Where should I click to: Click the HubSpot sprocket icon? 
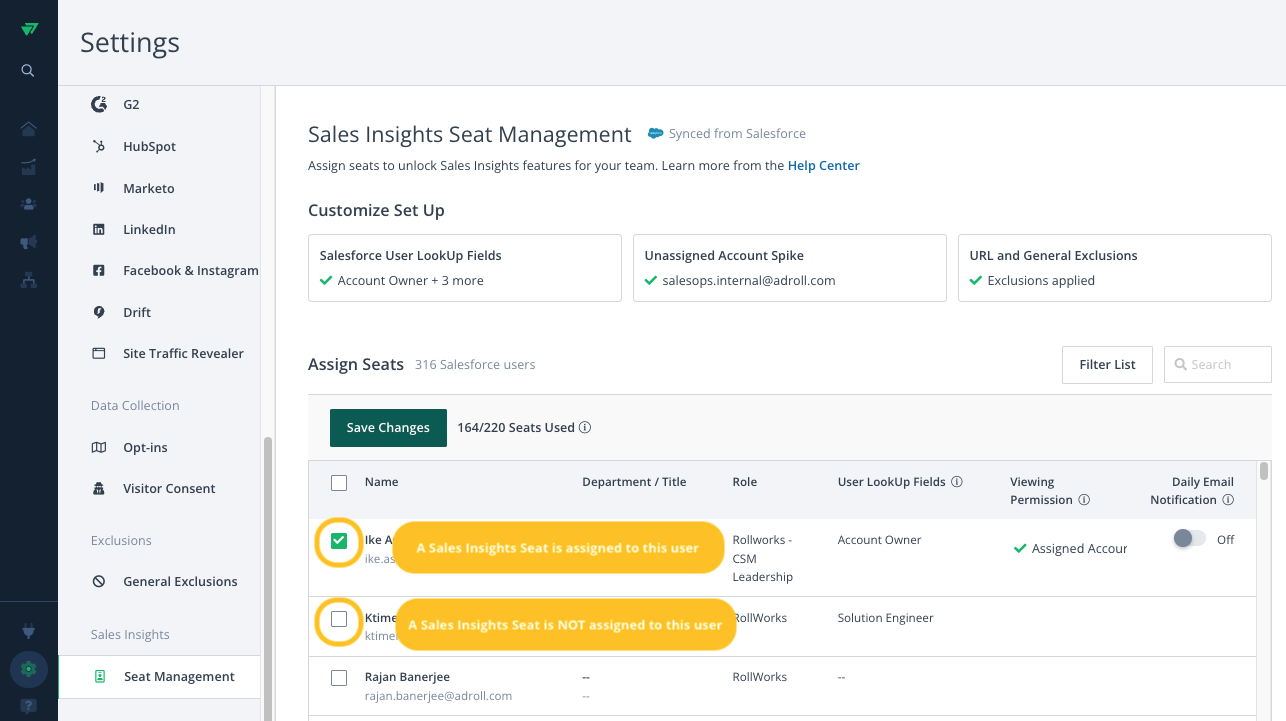click(99, 146)
